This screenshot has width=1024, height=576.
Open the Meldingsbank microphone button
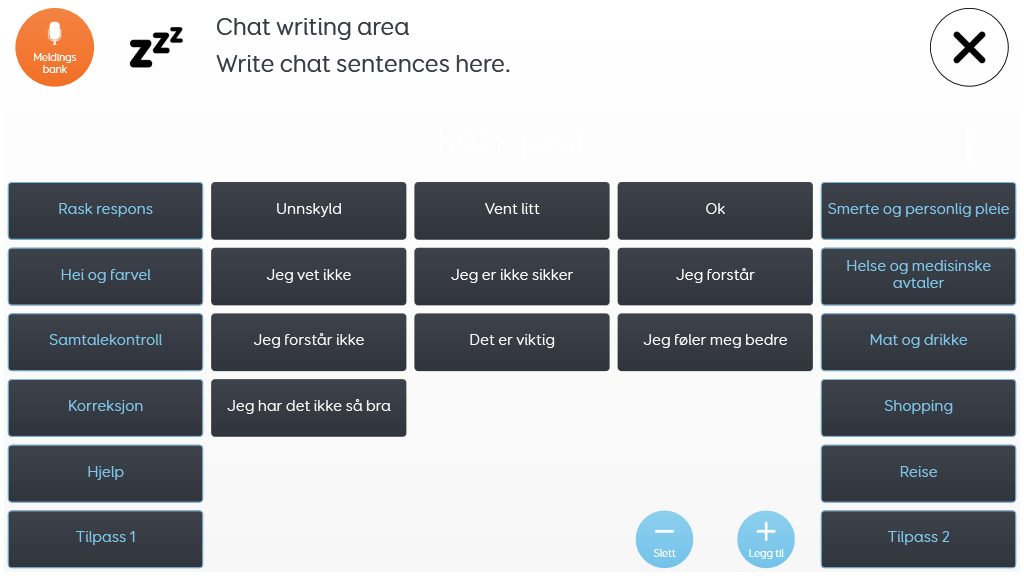55,48
